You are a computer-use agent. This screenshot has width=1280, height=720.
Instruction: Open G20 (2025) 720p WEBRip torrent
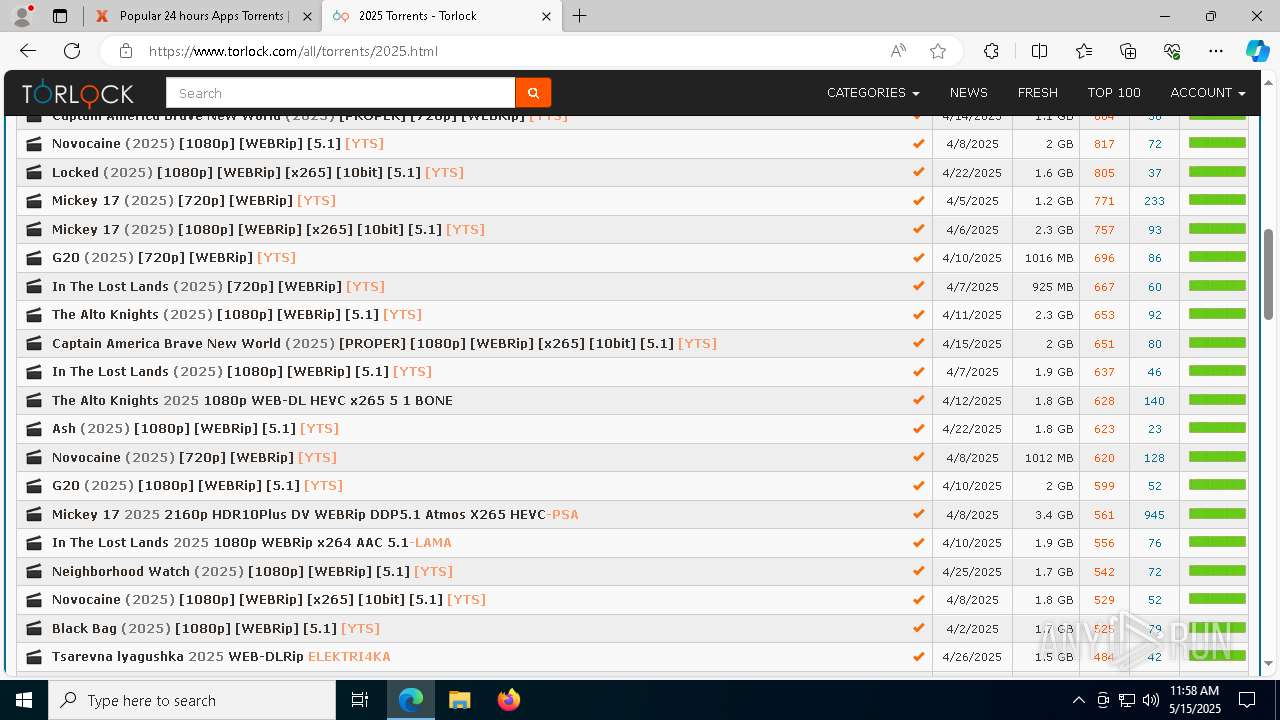coord(174,257)
